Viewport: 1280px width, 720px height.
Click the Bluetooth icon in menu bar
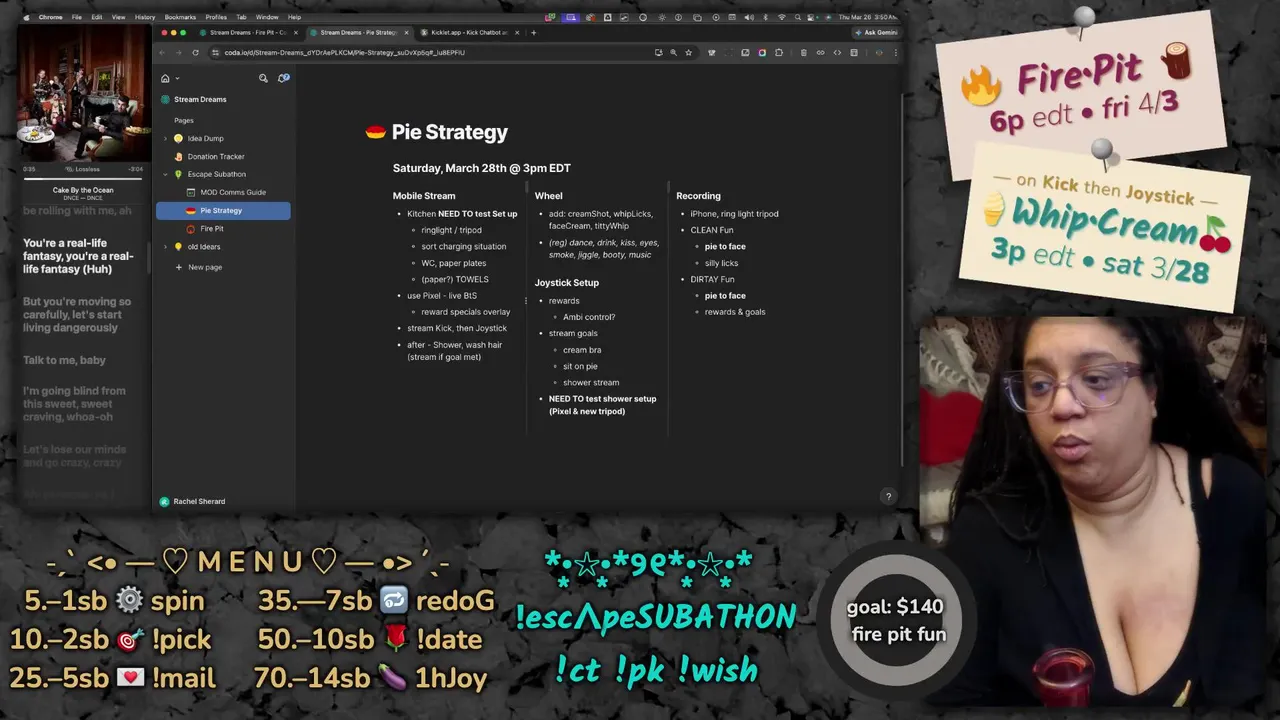pyautogui.click(x=765, y=17)
